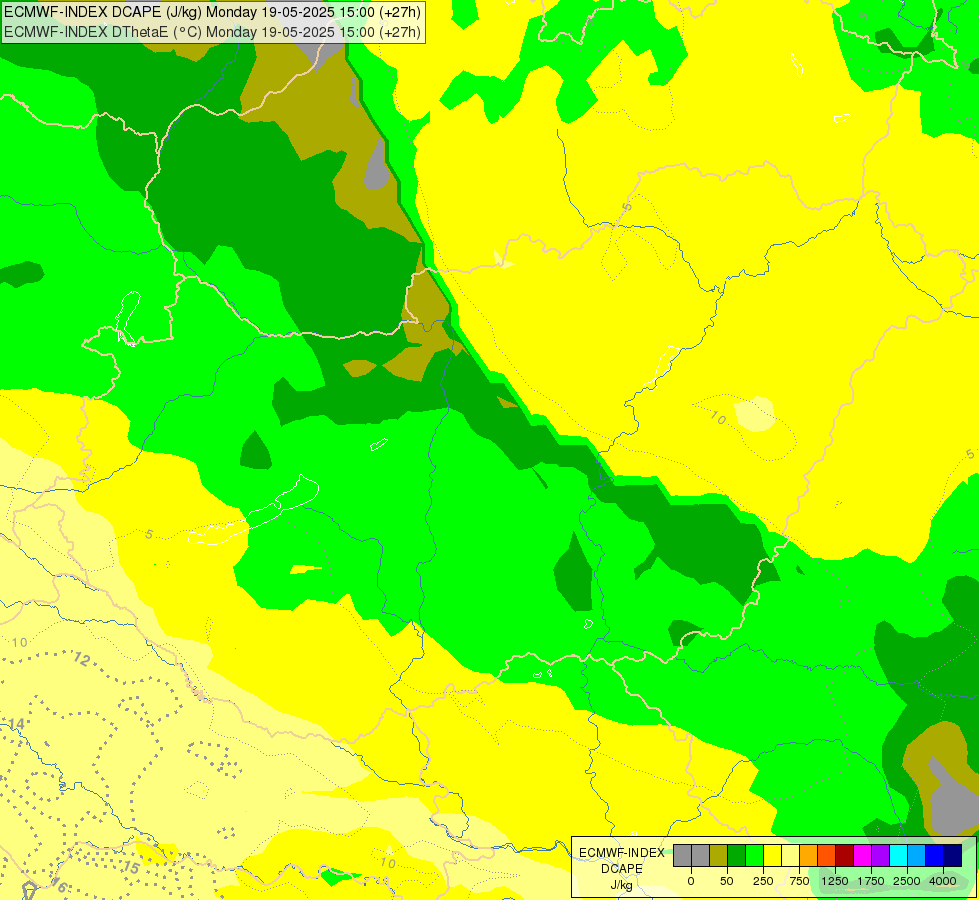Click the DThetaE (°C) title line
The height and width of the screenshot is (900, 979).
click(212, 32)
